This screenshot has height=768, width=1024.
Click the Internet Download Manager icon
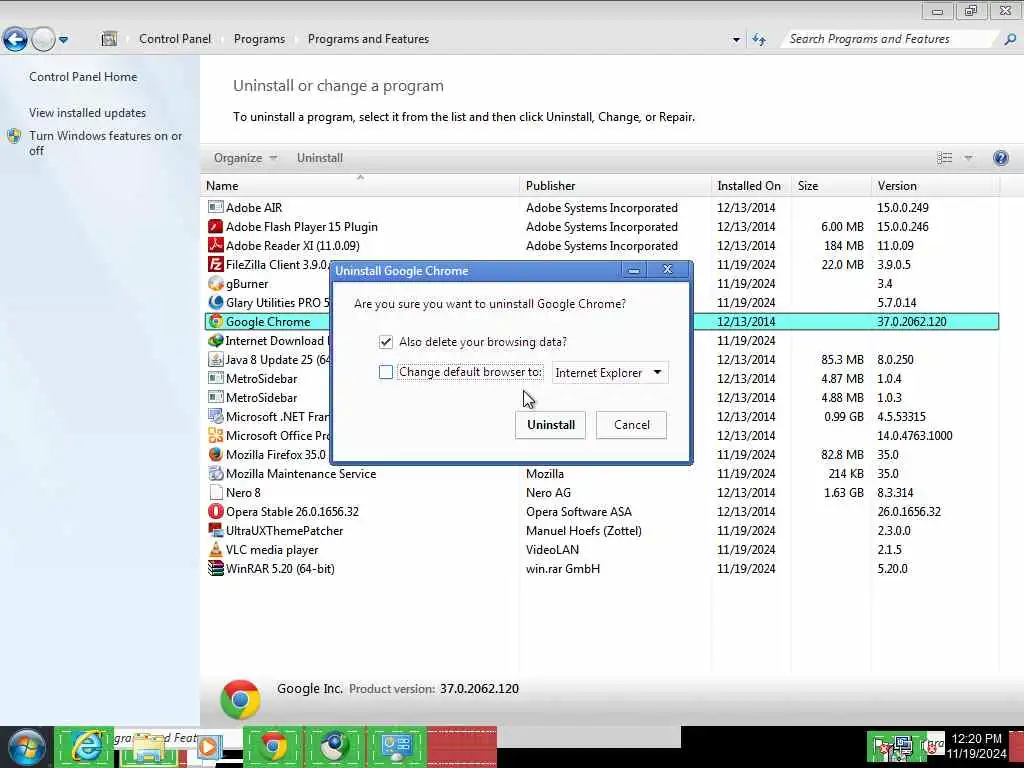pos(216,340)
